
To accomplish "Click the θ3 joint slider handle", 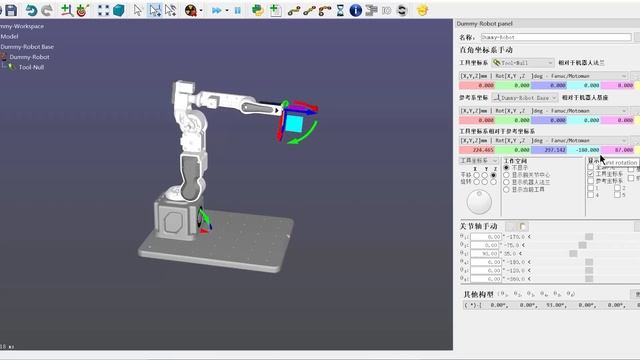I will pyautogui.click(x=573, y=254).
